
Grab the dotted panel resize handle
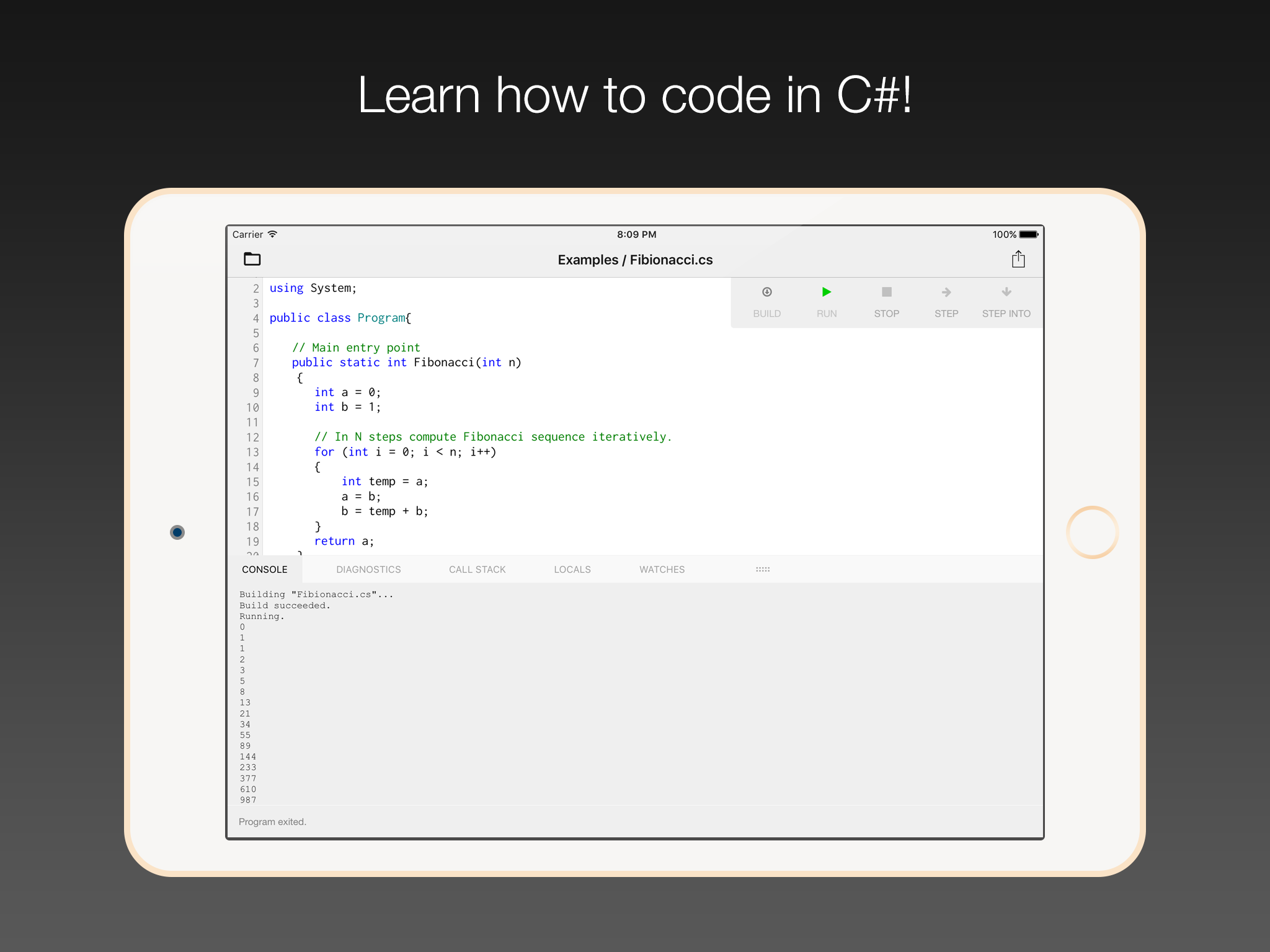tap(762, 570)
